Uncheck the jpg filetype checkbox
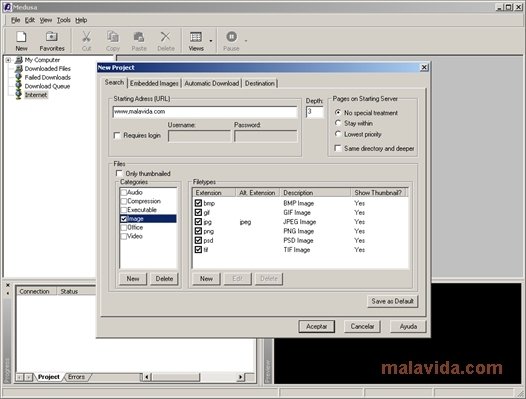 click(x=198, y=222)
